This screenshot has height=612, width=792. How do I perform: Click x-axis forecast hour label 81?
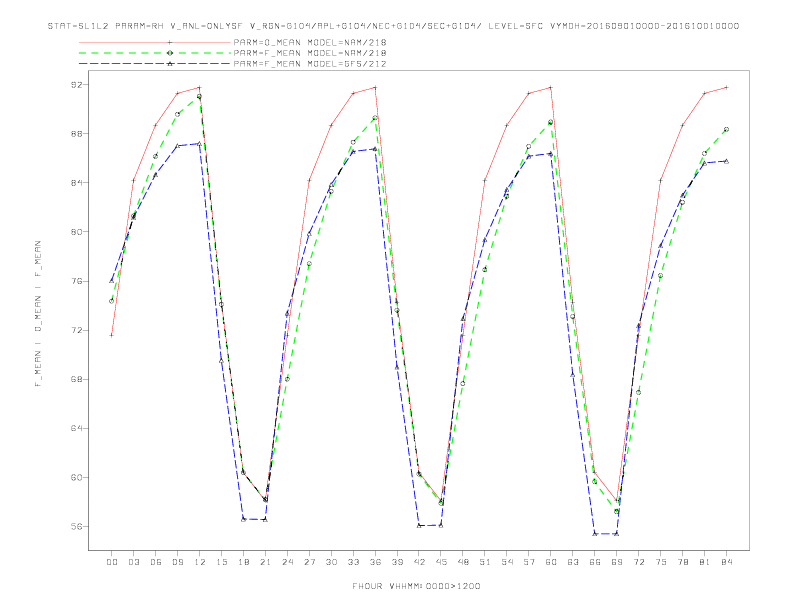pyautogui.click(x=705, y=562)
